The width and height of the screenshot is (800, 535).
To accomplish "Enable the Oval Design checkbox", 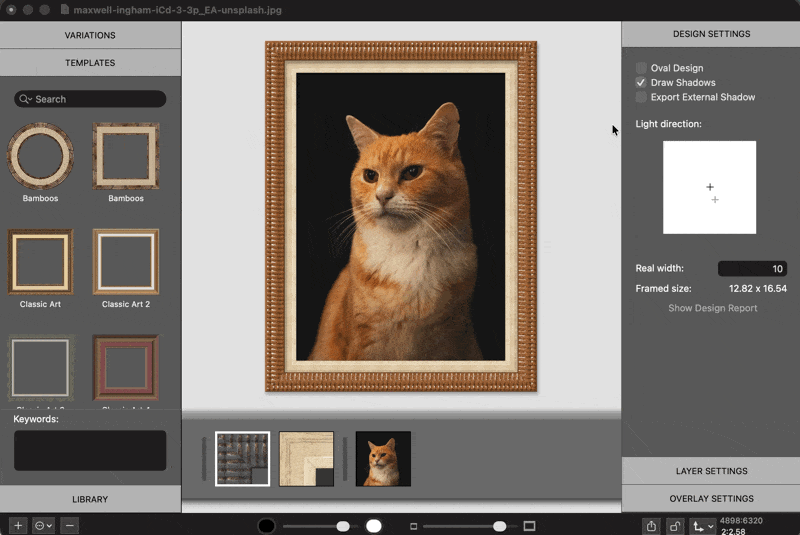I will pyautogui.click(x=641, y=68).
